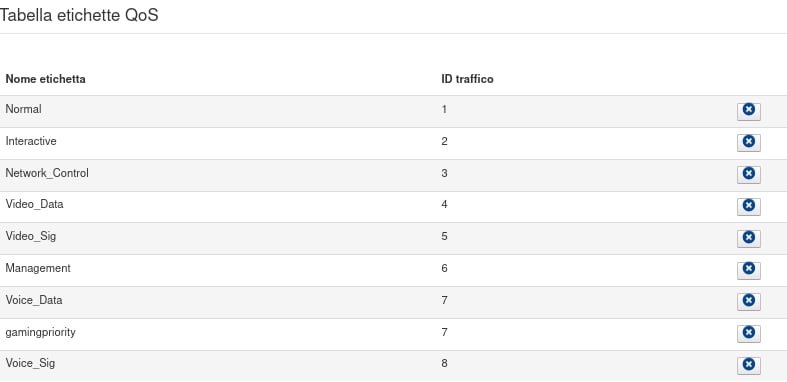
Task: Remove the gamingpriority label
Action: (x=748, y=333)
